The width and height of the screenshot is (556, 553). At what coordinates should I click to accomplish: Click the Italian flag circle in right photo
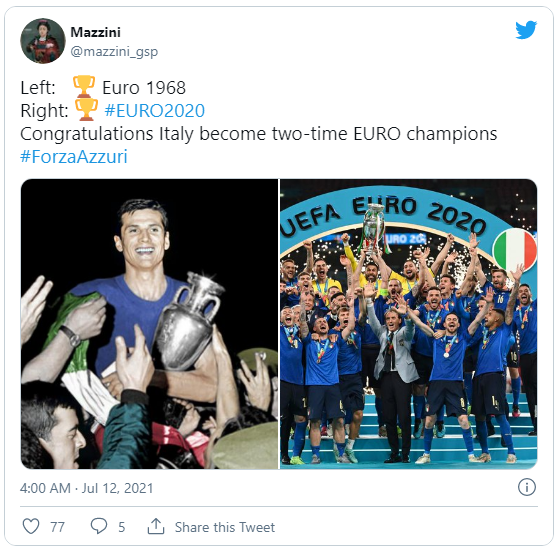[x=515, y=250]
